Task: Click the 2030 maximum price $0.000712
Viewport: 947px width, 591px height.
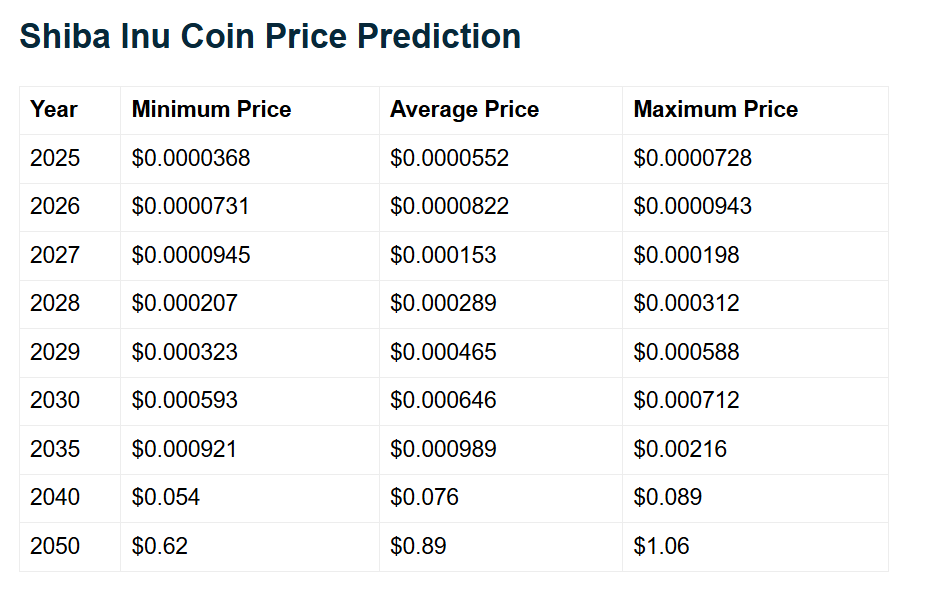Action: click(686, 401)
